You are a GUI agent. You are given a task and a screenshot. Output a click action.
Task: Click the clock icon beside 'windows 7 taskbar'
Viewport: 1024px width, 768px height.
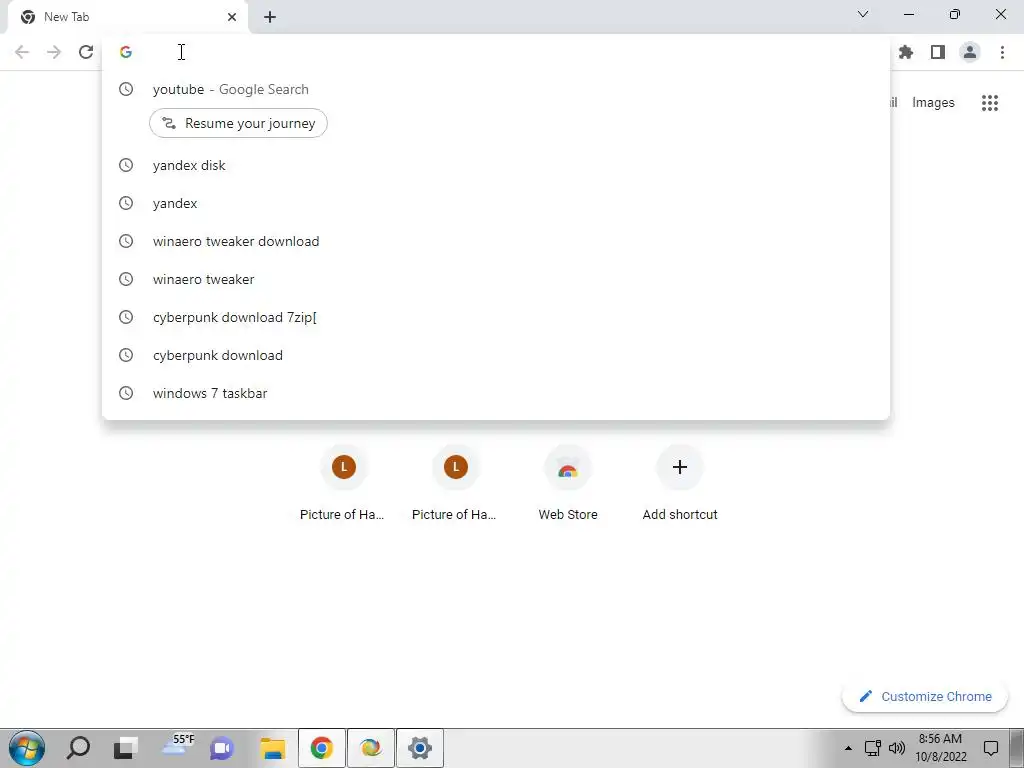pyautogui.click(x=126, y=393)
